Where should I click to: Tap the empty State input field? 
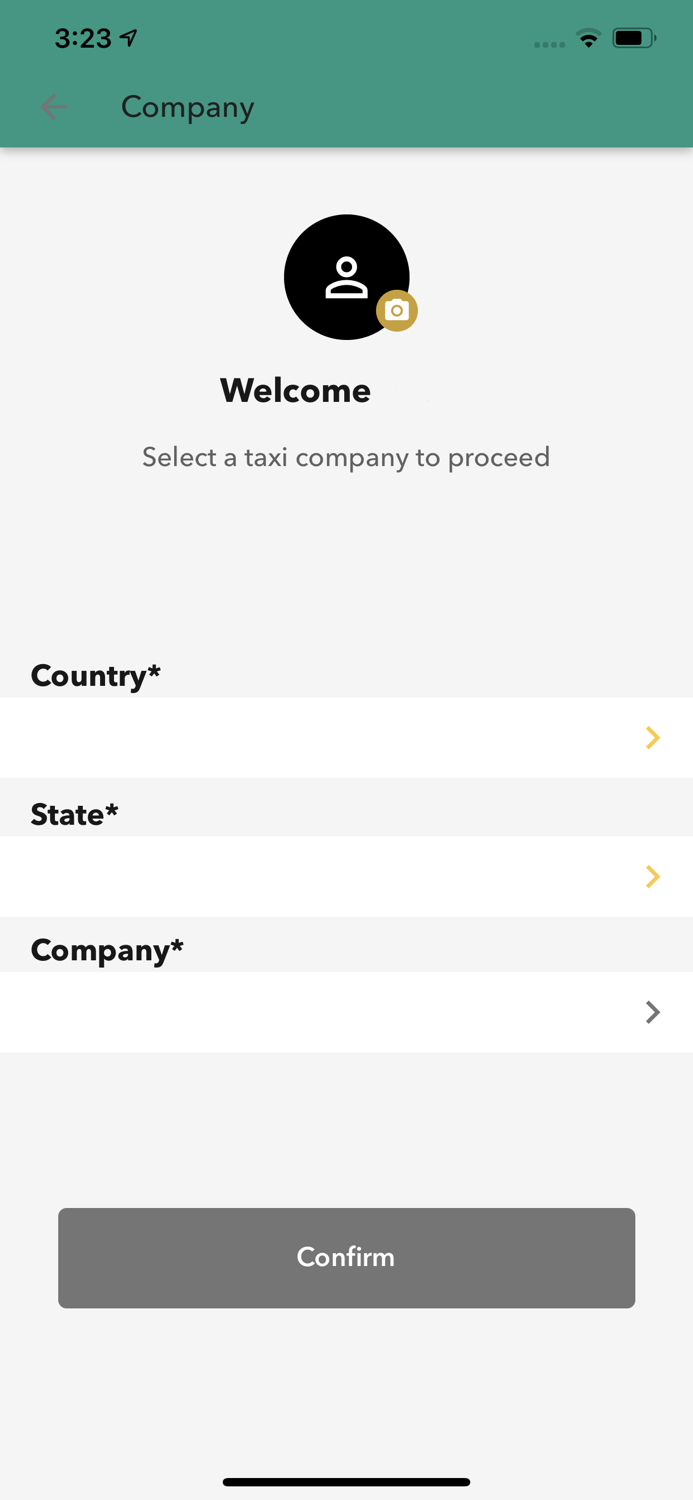tap(300, 877)
